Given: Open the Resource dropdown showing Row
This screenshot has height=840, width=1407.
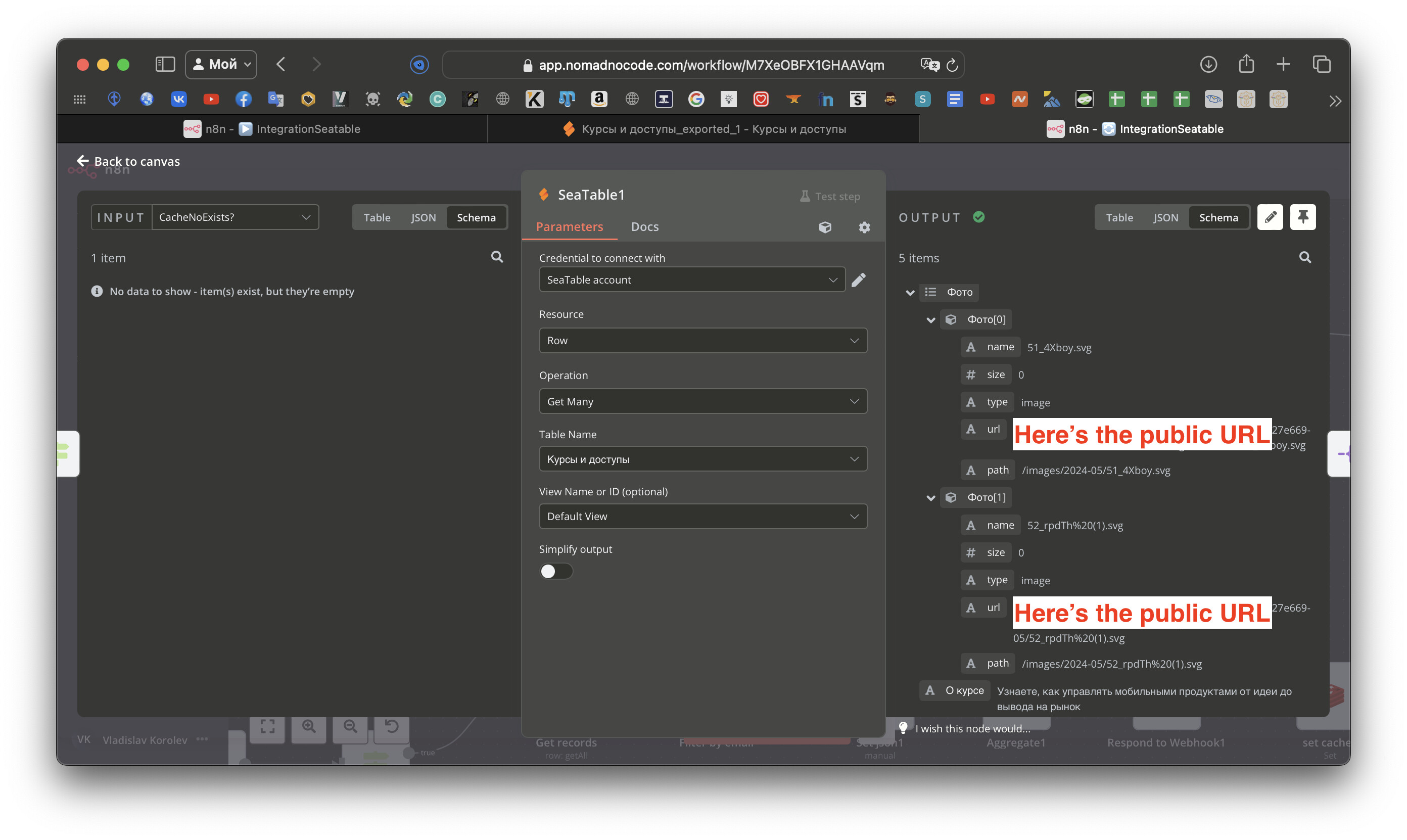Looking at the screenshot, I should [x=703, y=341].
